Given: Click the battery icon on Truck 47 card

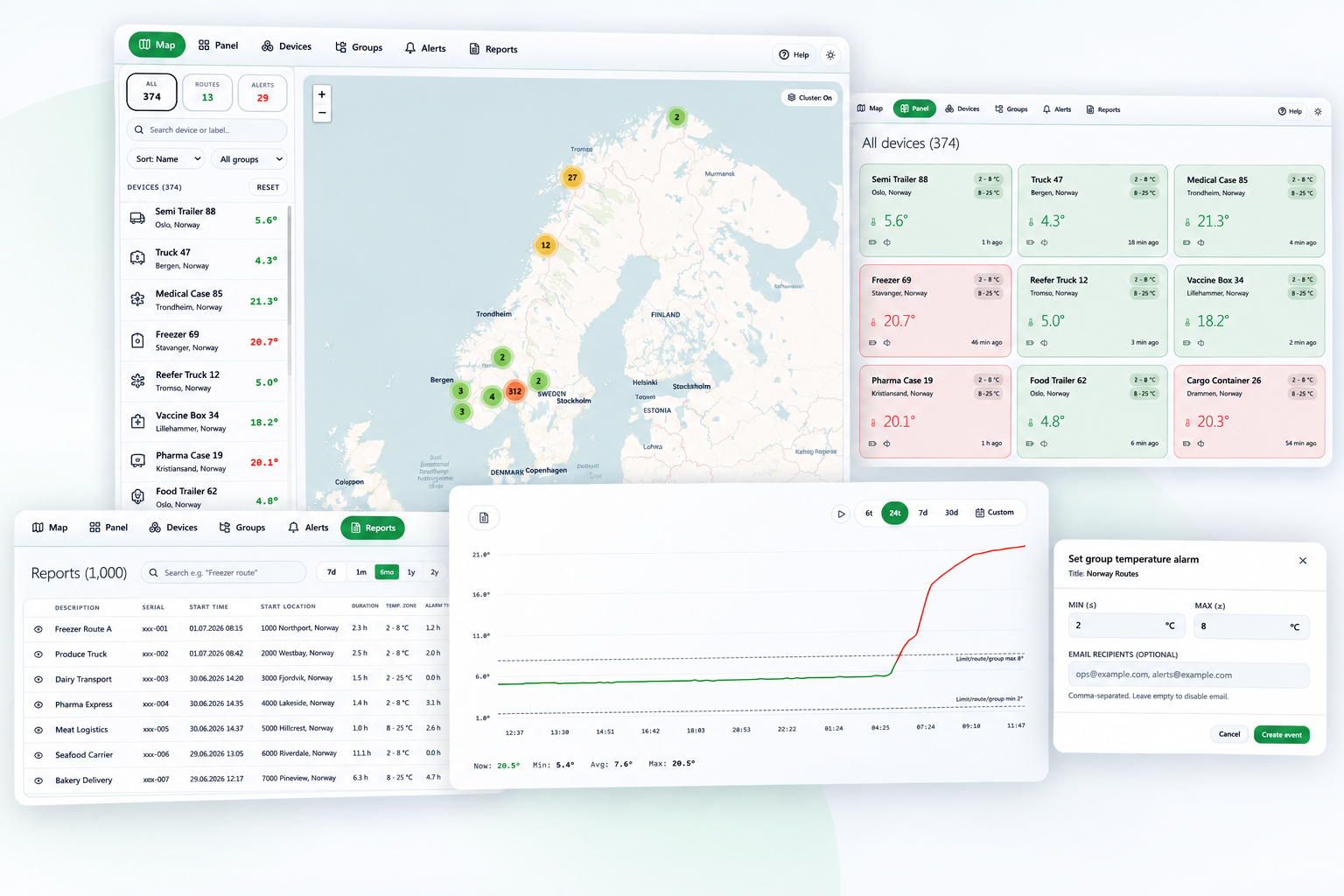Looking at the screenshot, I should pos(1031,242).
